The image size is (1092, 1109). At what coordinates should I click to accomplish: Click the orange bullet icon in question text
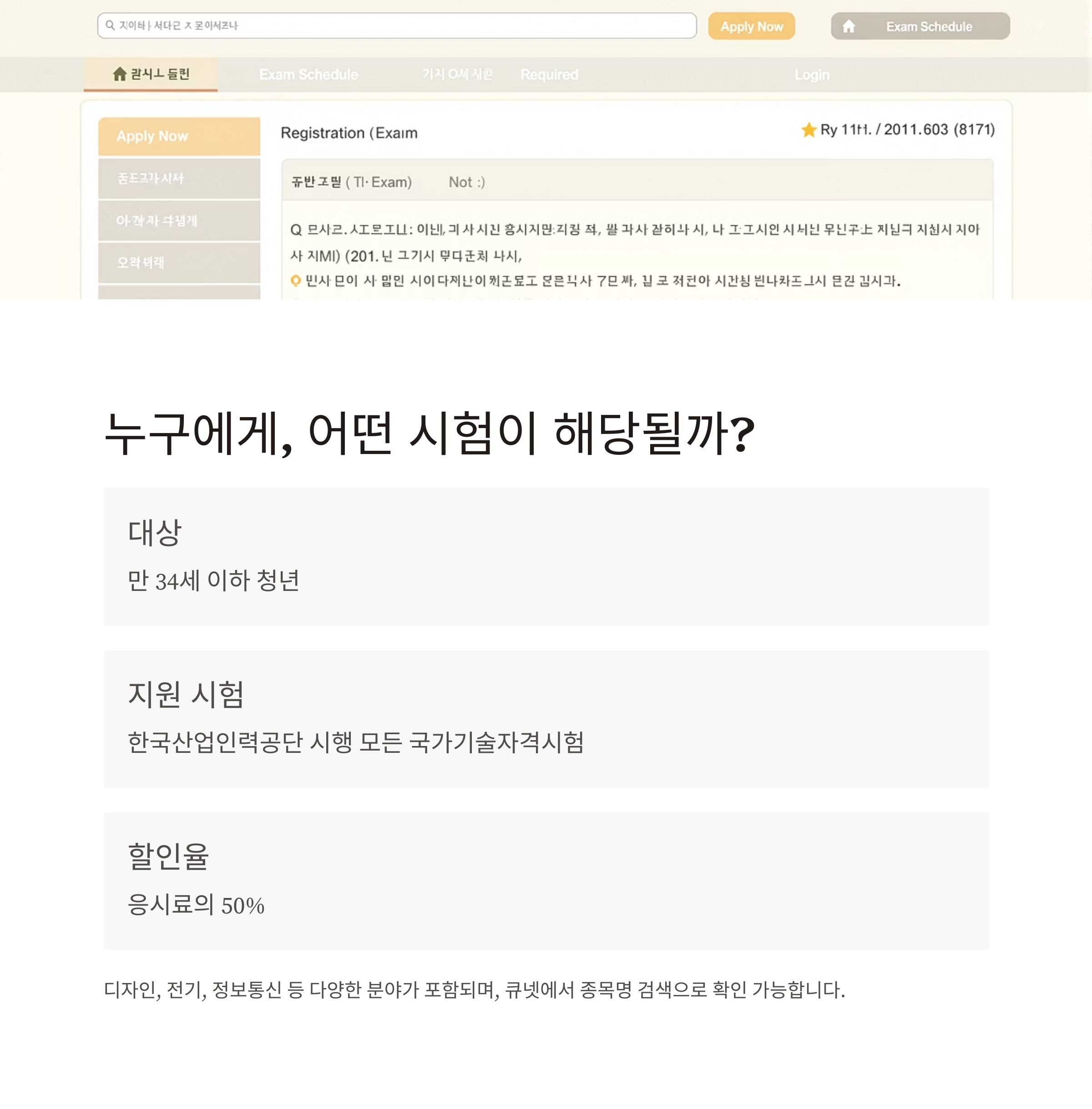click(x=295, y=280)
